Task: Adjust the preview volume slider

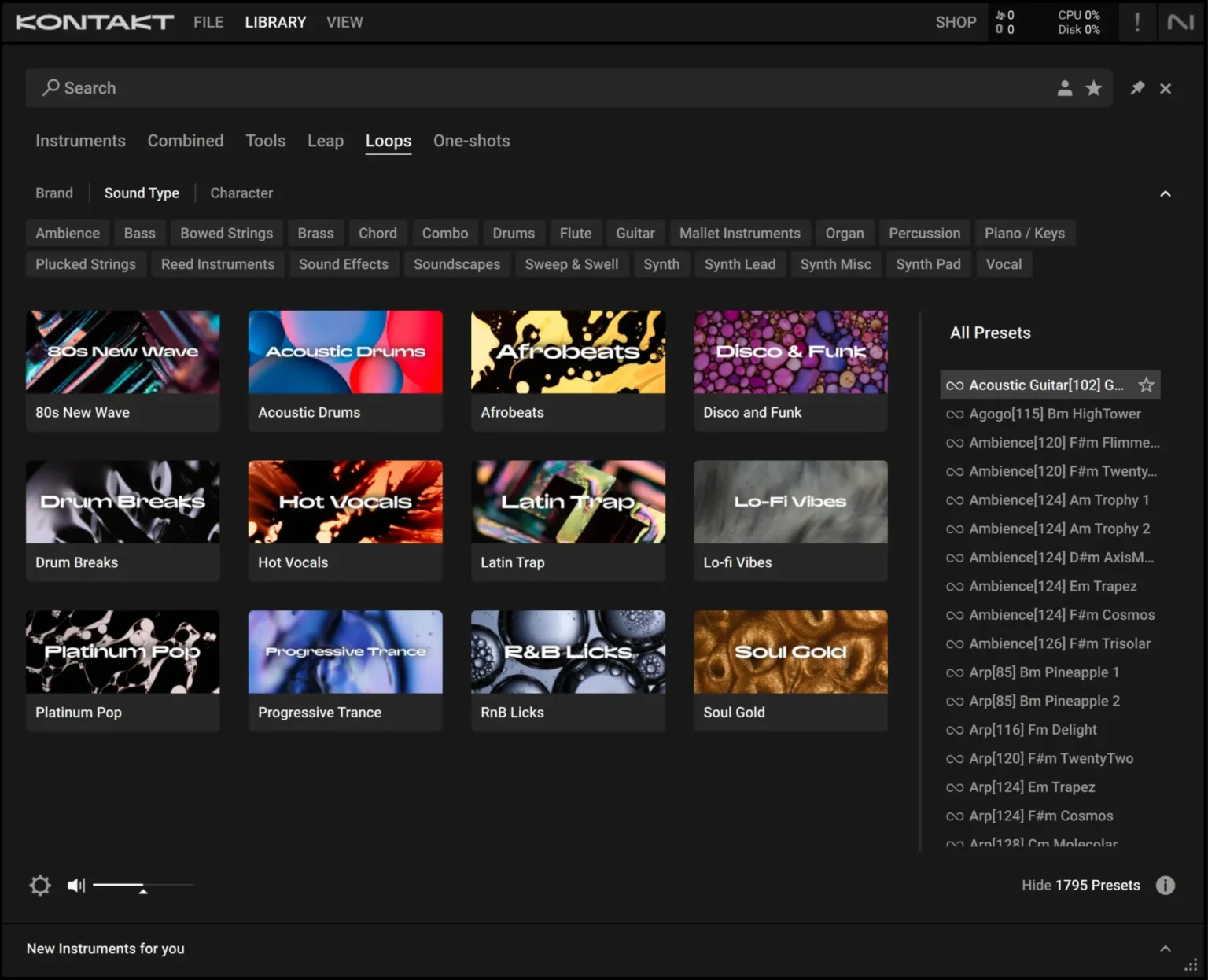Action: click(142, 886)
